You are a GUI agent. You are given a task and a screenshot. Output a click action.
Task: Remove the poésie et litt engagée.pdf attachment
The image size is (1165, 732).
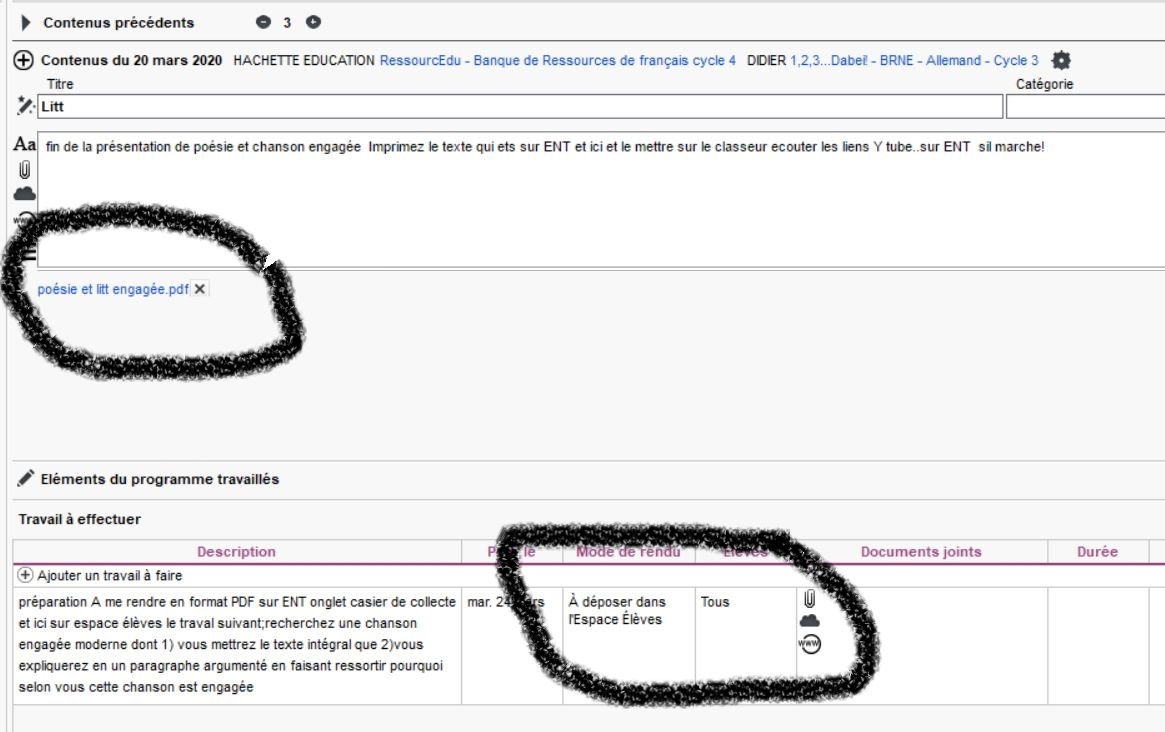(200, 290)
